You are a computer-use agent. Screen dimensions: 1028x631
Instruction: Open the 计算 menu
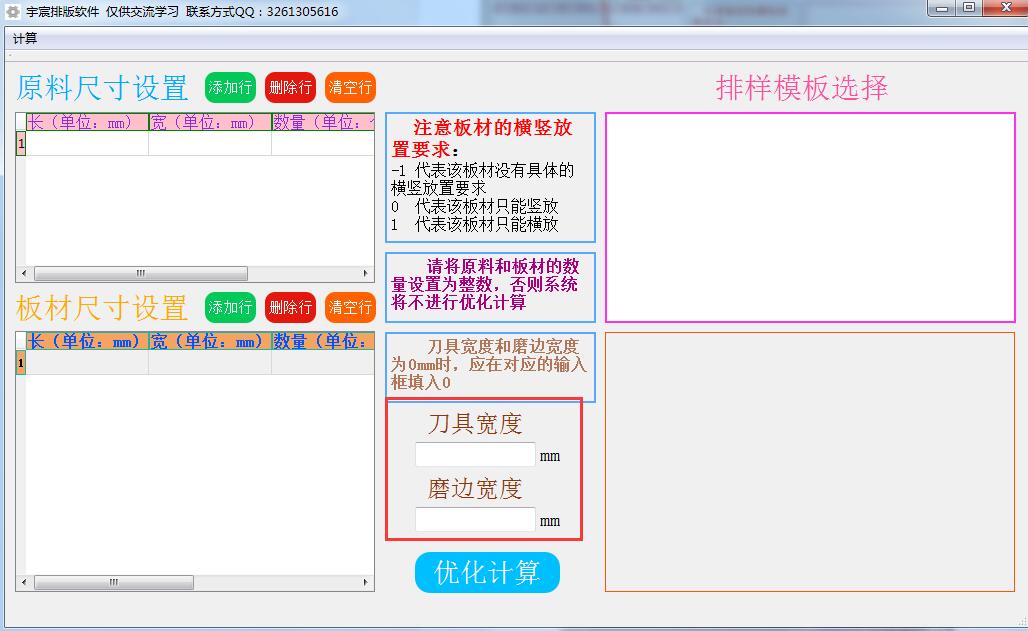[27, 40]
